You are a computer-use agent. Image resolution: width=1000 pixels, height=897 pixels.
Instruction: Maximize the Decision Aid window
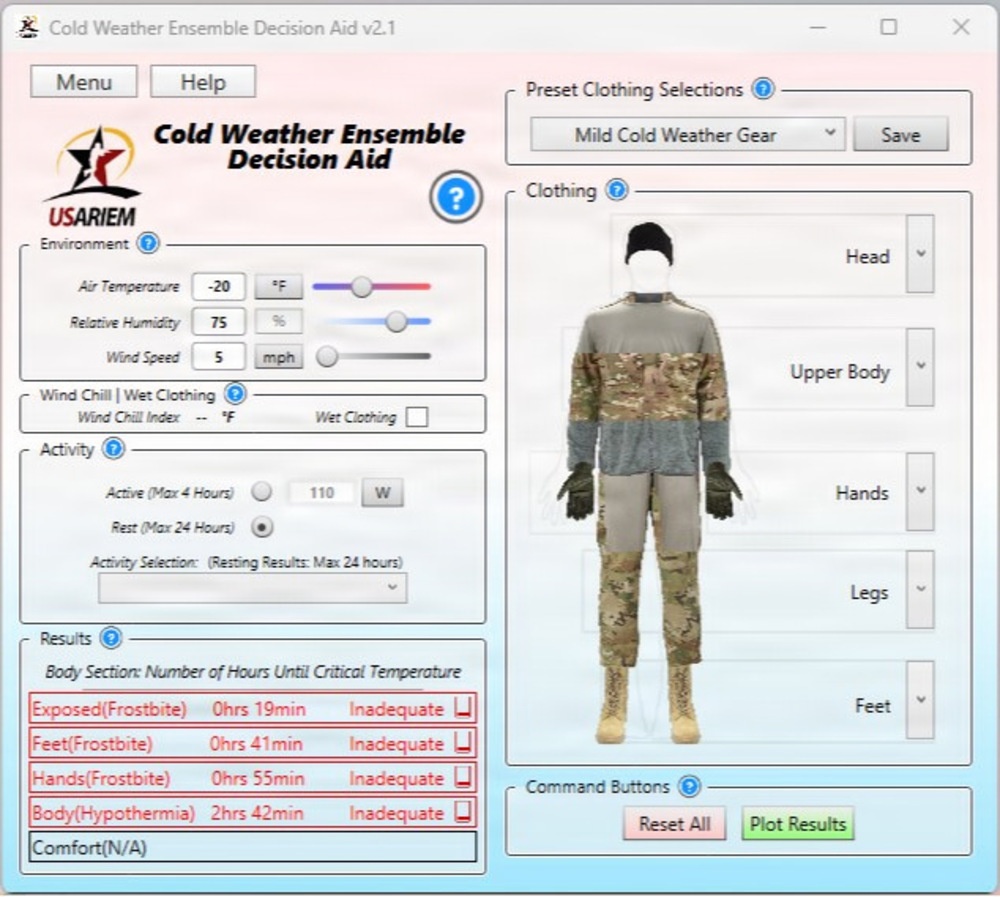click(888, 27)
